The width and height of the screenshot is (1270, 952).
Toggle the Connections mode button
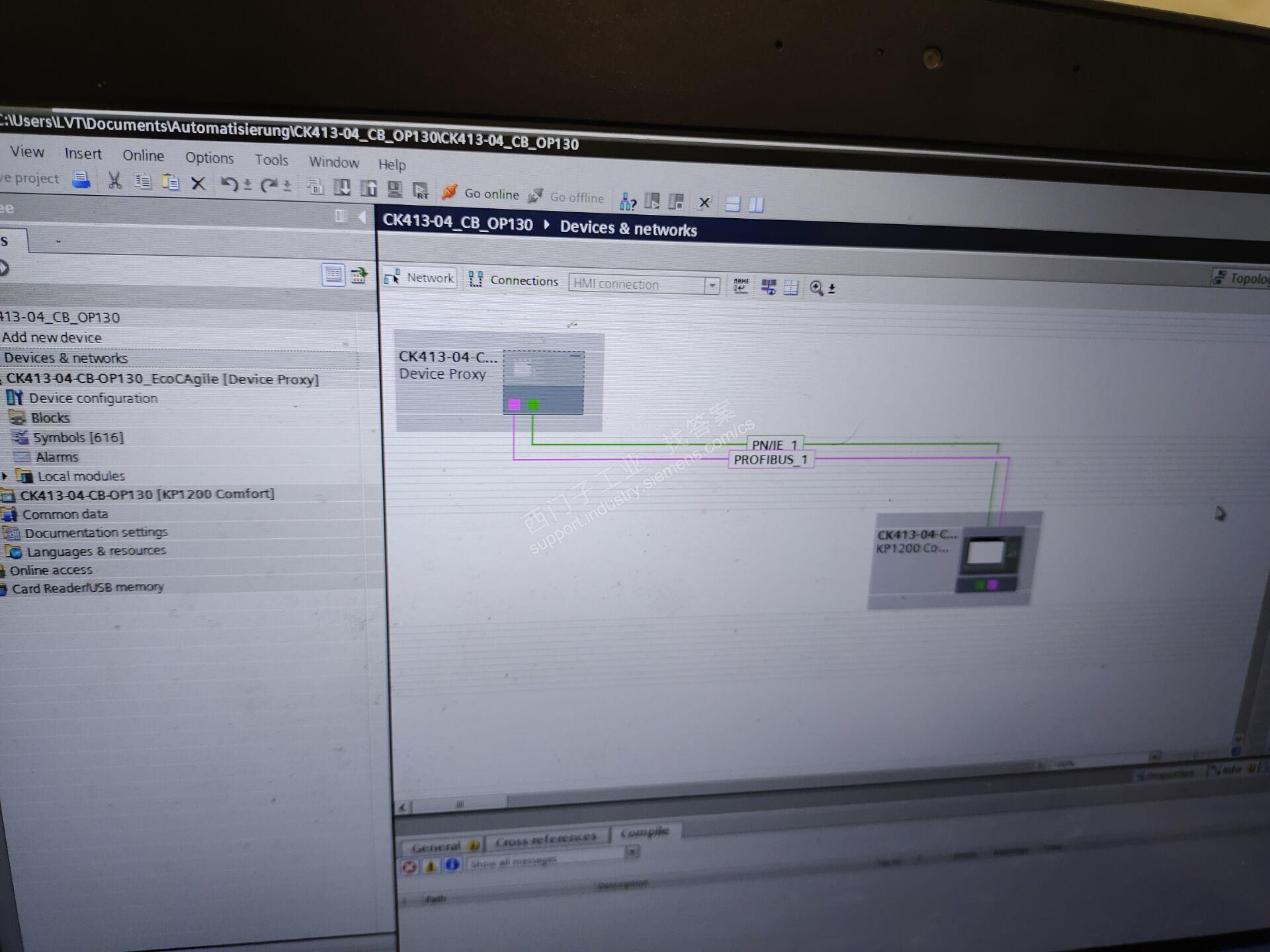(514, 280)
